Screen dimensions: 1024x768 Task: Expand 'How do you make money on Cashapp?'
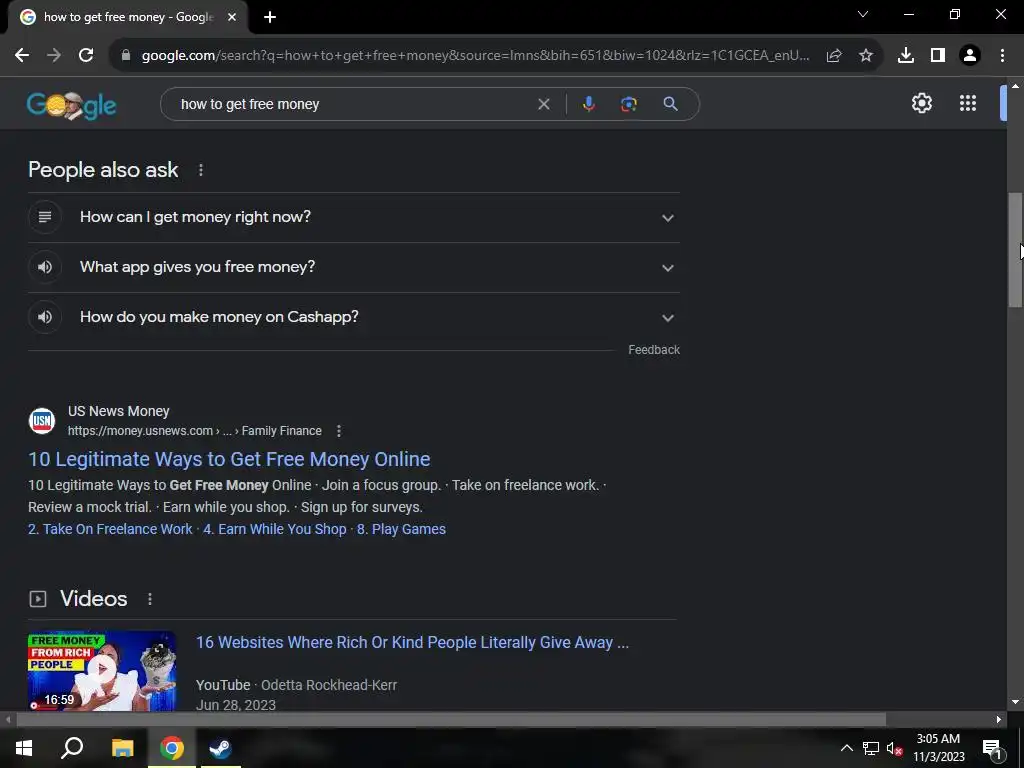(x=353, y=317)
